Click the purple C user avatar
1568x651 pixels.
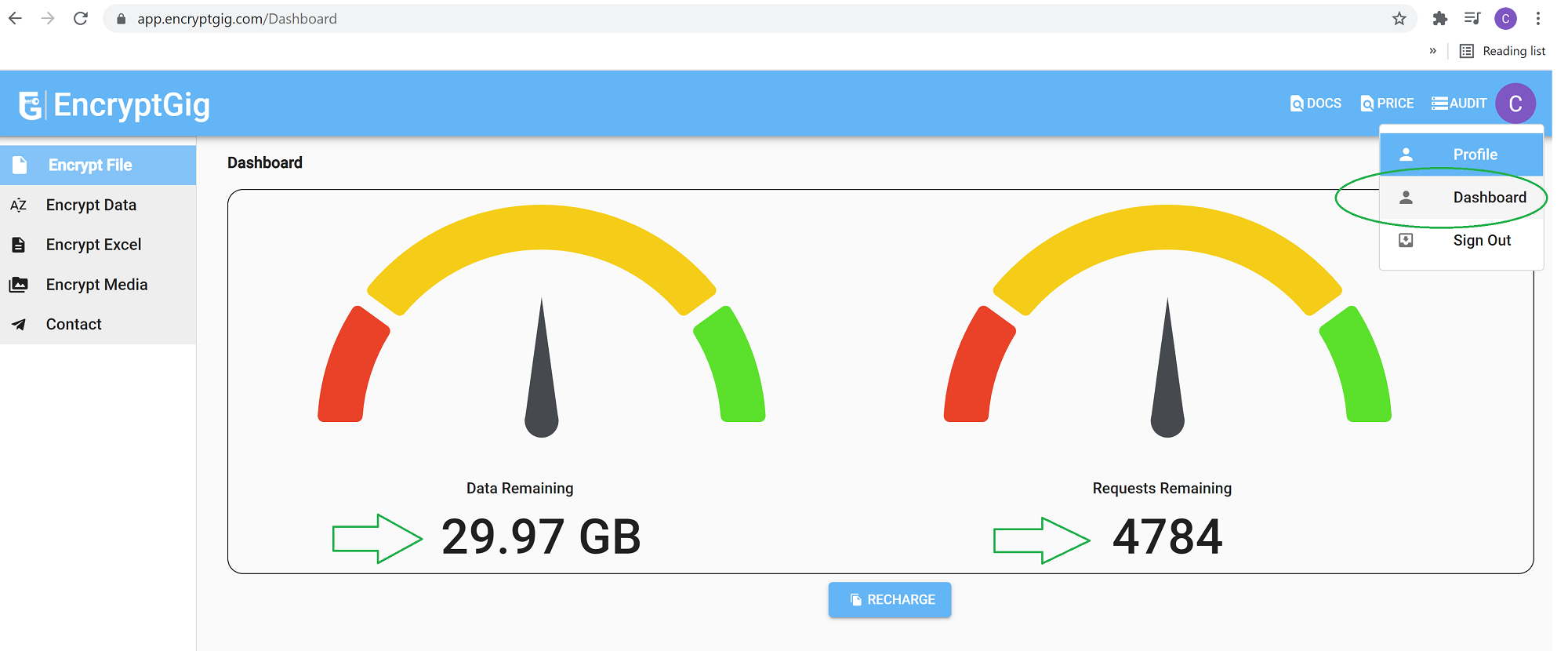(1515, 104)
